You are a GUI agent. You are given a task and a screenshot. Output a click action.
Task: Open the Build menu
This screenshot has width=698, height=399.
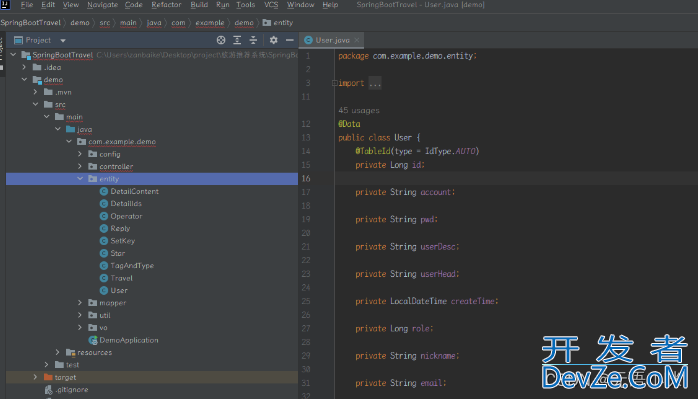click(199, 5)
